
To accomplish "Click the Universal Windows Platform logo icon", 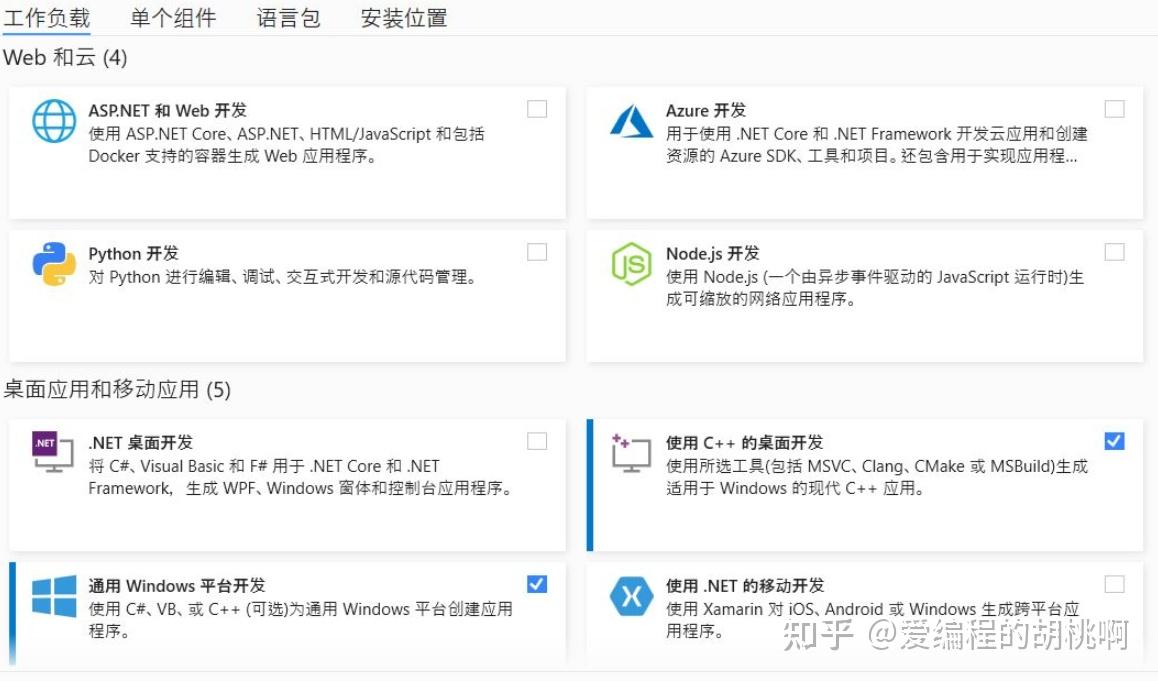I will (54, 597).
